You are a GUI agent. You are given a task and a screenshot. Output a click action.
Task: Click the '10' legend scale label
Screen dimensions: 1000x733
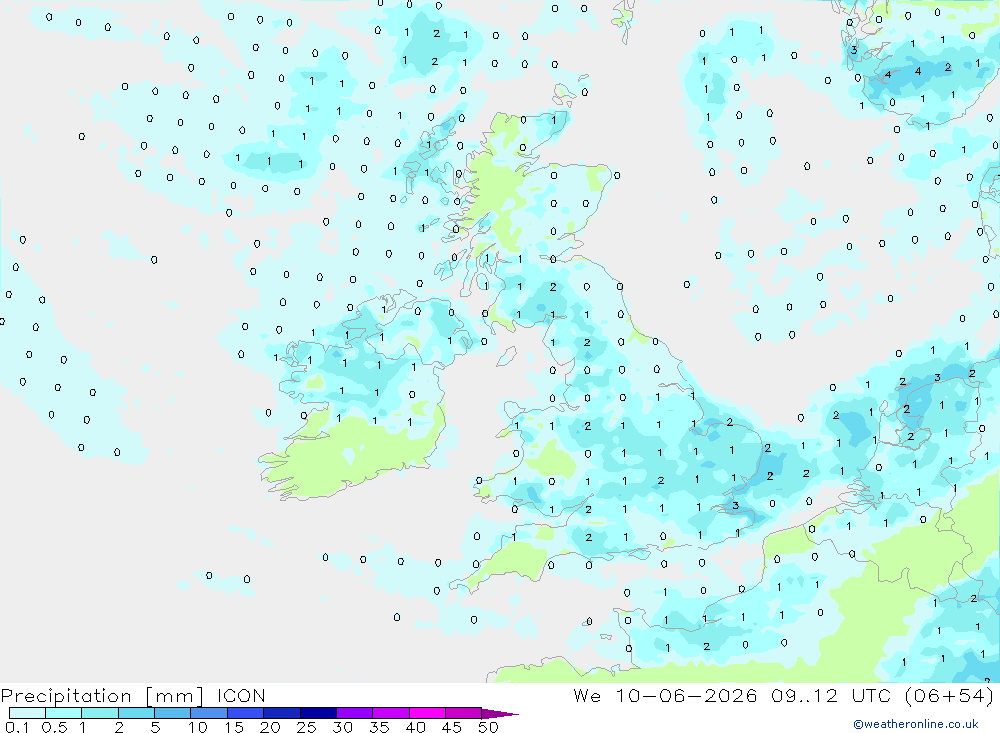[x=198, y=727]
